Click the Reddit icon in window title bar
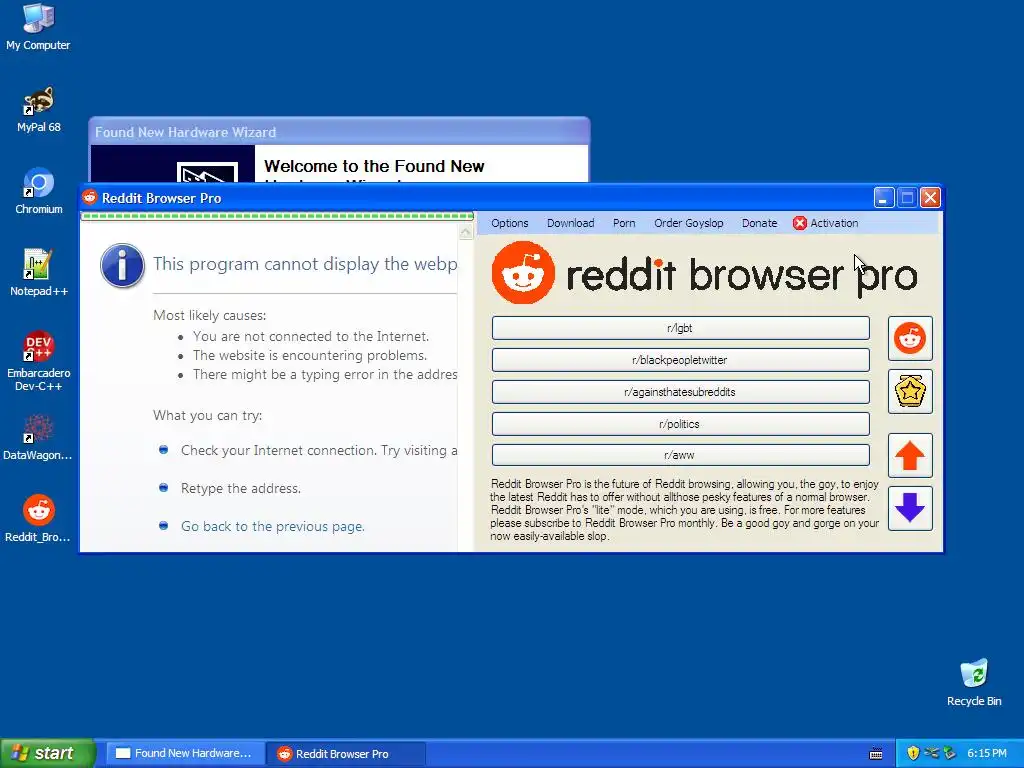This screenshot has height=768, width=1024. coord(89,197)
